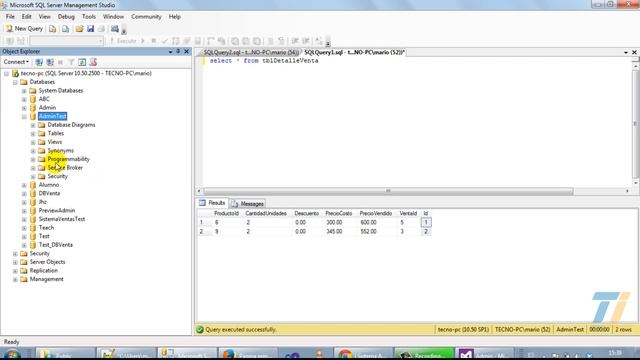Screen dimensions: 640x360
Task: Expand the Programmability folder
Action: [x=33, y=159]
